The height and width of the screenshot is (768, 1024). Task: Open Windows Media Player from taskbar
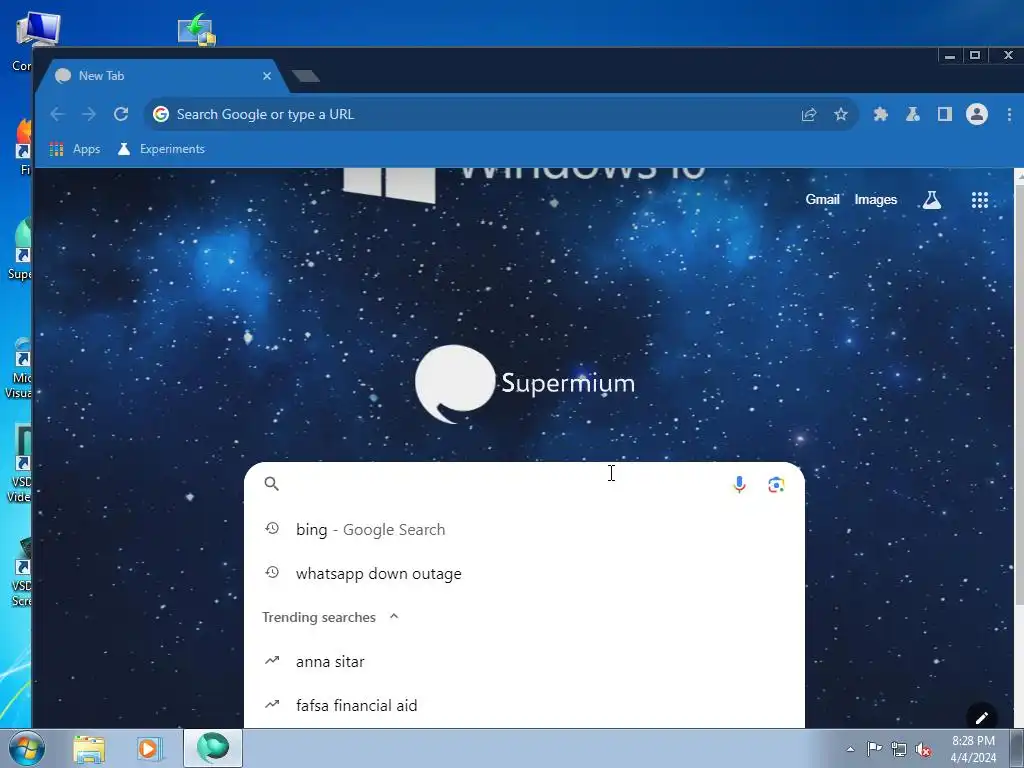149,749
